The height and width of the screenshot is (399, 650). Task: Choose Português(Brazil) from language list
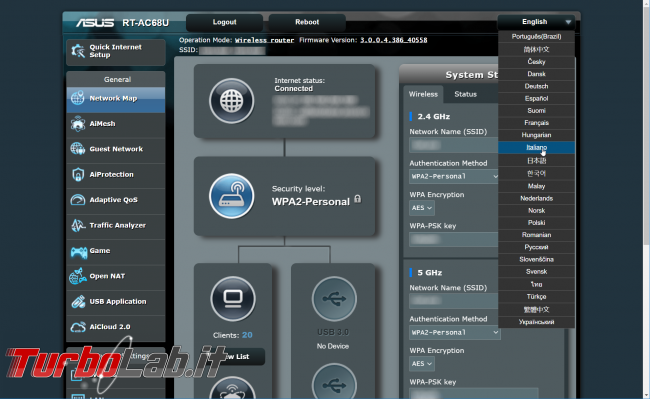tap(536, 36)
